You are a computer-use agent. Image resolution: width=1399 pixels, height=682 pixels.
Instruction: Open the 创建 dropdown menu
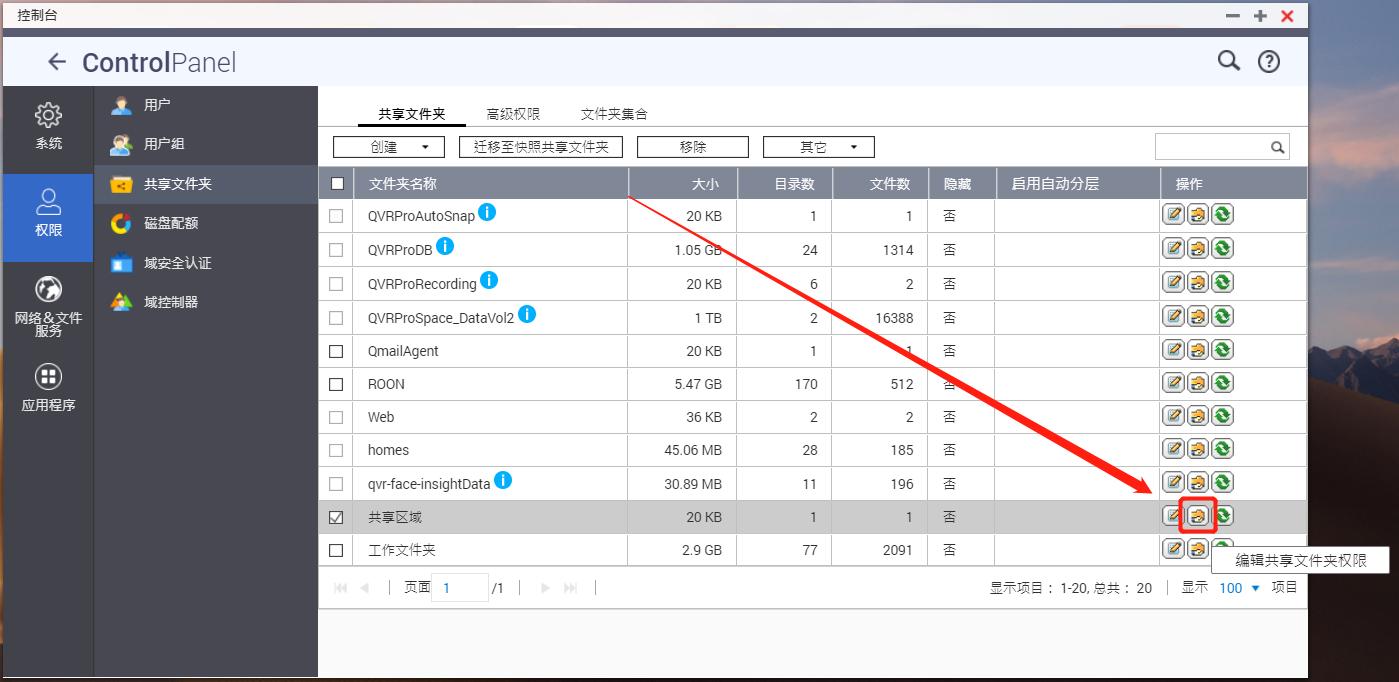click(x=388, y=146)
